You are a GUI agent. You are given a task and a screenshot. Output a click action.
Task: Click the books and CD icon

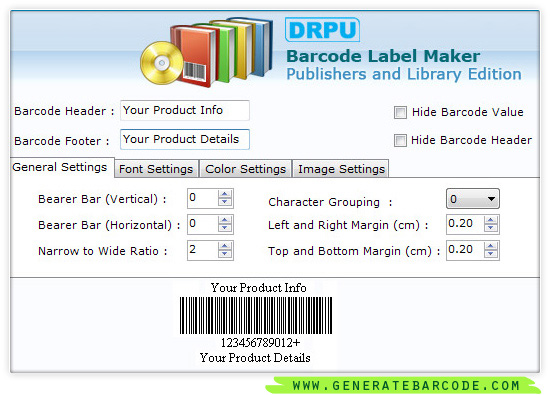[x=207, y=51]
